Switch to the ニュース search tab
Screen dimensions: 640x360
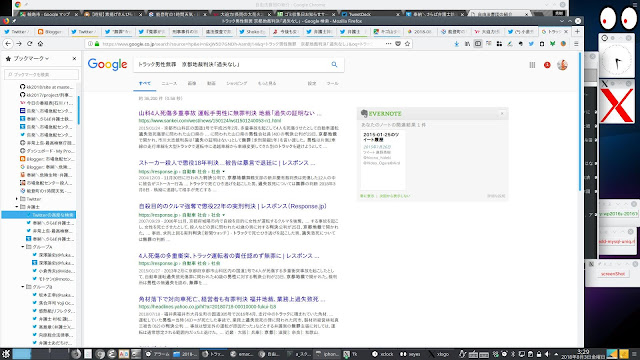(169, 83)
